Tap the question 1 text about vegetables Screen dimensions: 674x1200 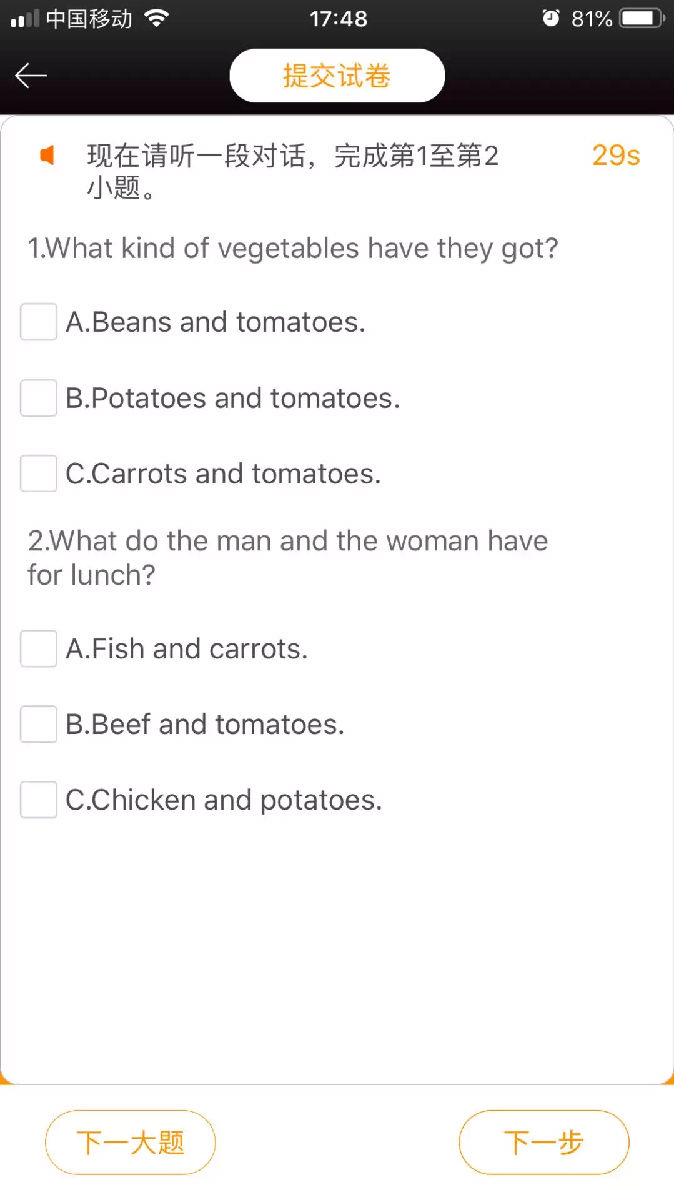293,248
